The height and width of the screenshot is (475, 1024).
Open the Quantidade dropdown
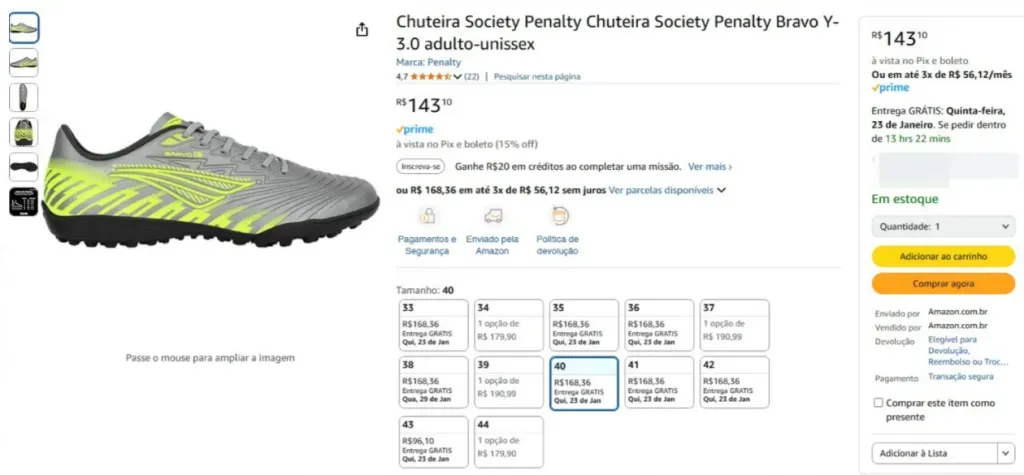pyautogui.click(x=943, y=227)
